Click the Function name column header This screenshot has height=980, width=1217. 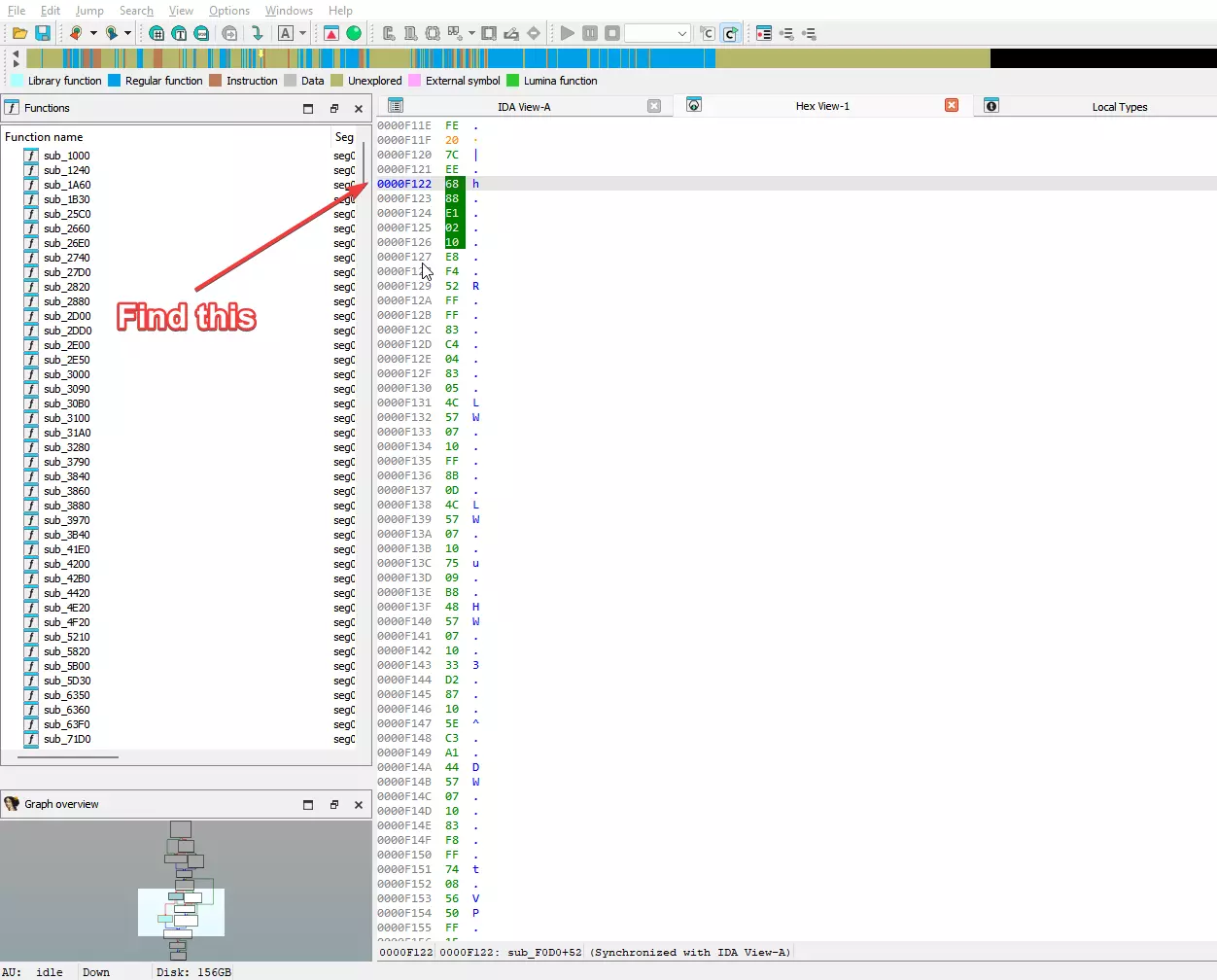[166, 137]
